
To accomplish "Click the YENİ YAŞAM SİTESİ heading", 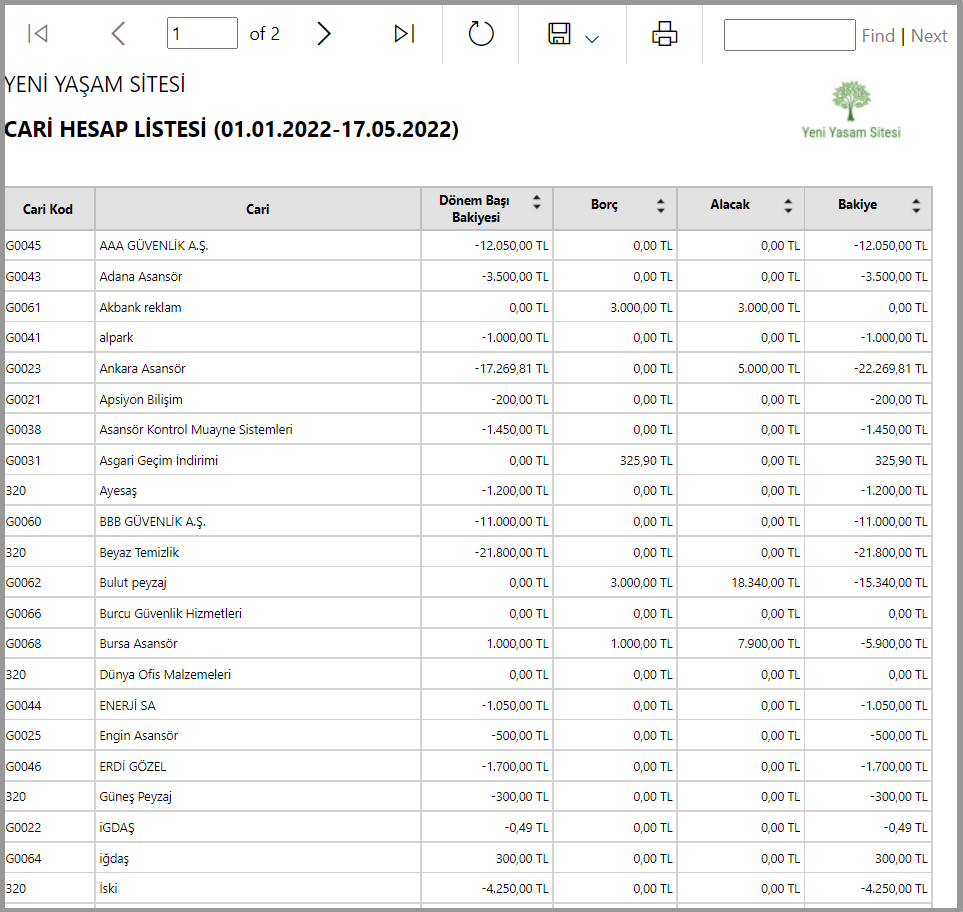I will click(x=95, y=84).
